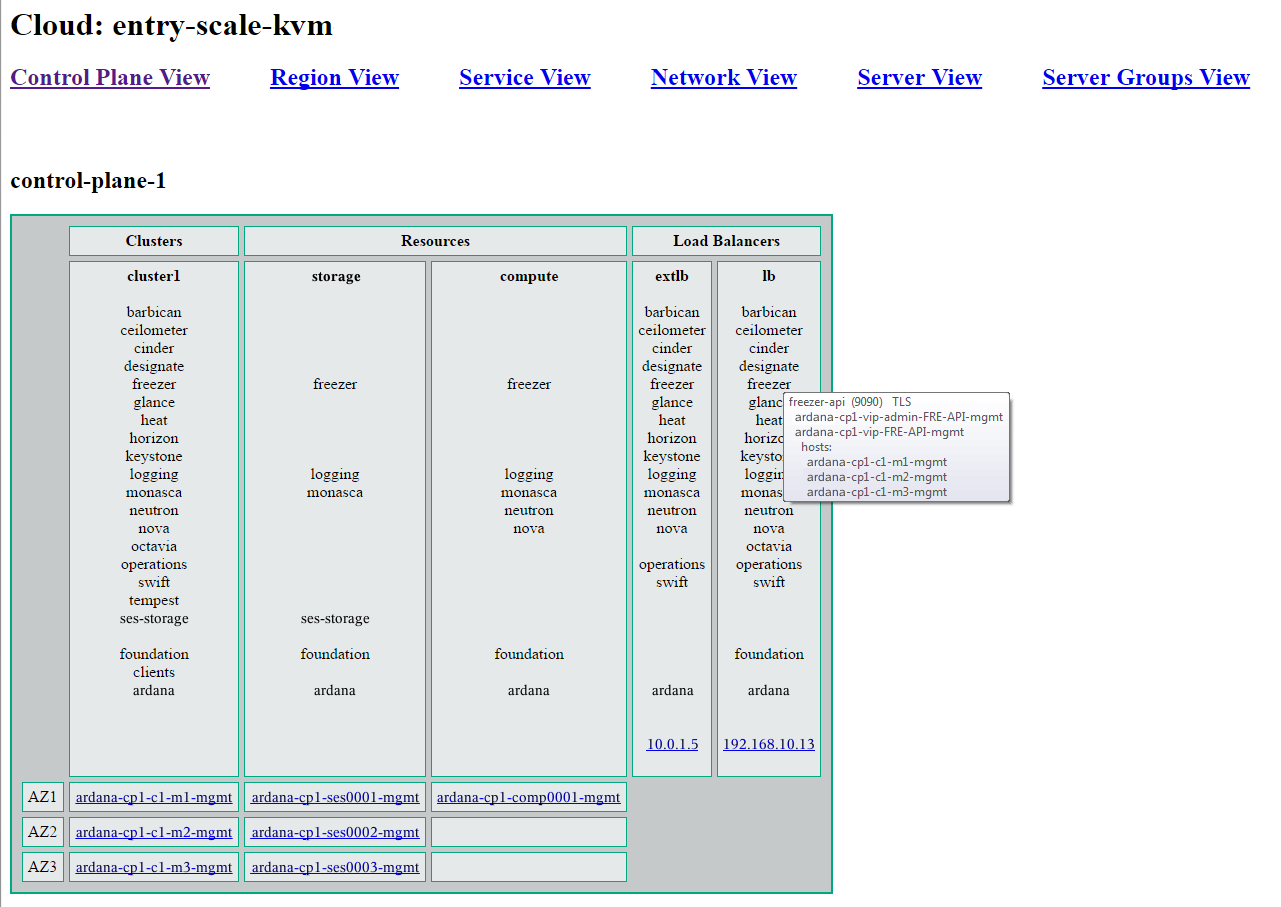This screenshot has width=1281, height=907.
Task: Click nova in the compute column
Action: [x=529, y=528]
